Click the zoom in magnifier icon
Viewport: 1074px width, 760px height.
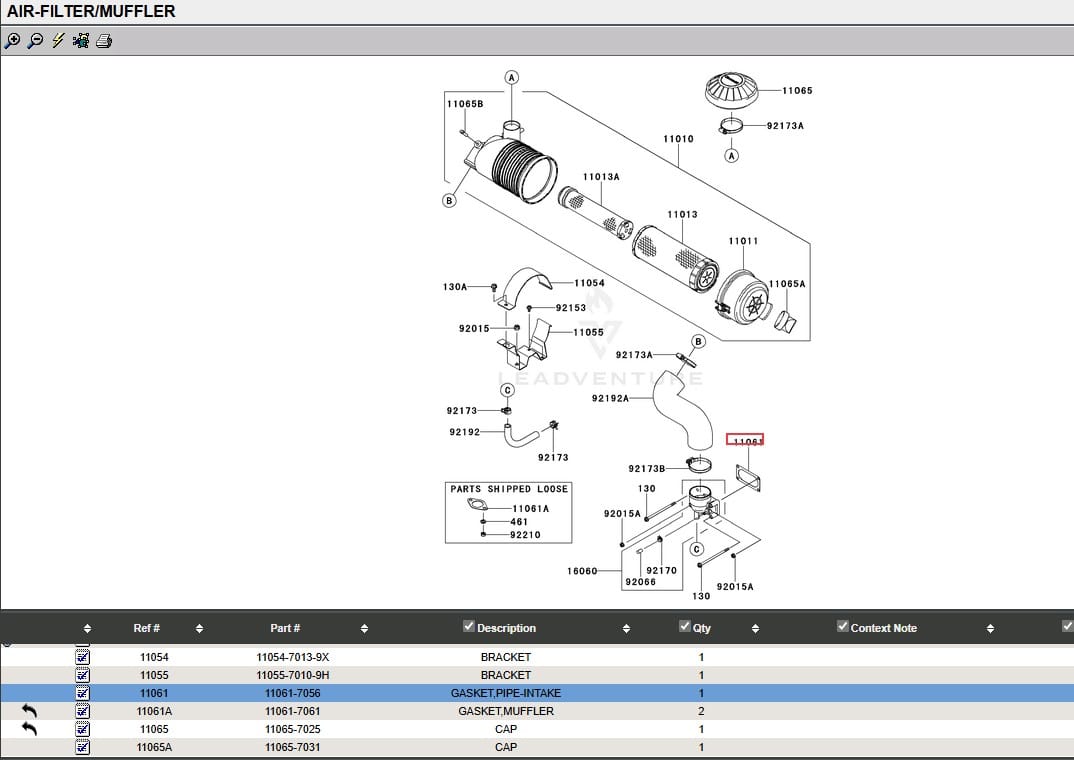coord(12,41)
